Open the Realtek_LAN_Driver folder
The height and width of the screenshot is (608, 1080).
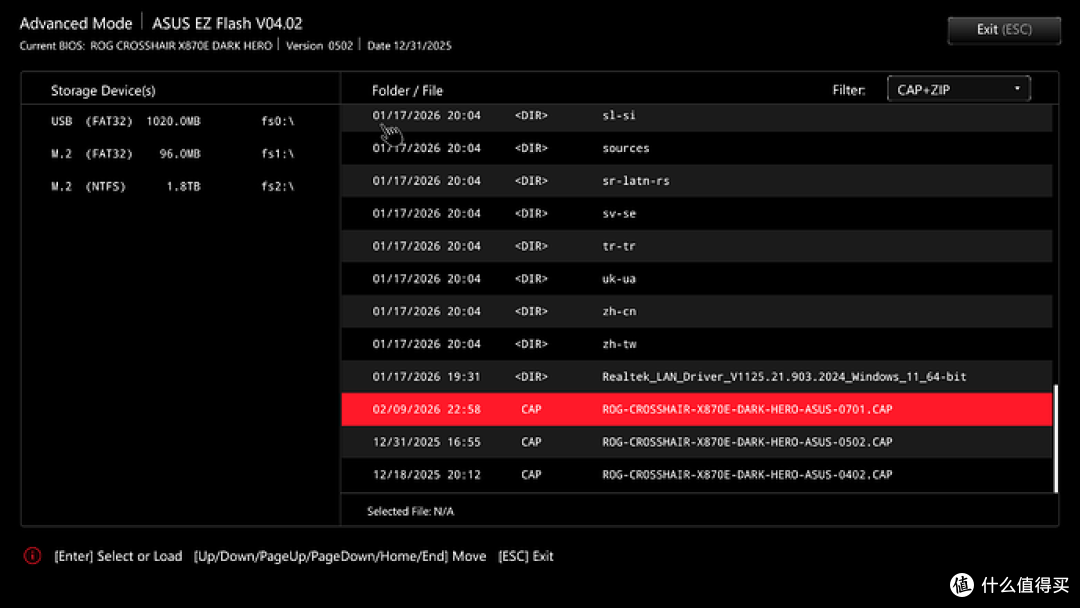[696, 377]
